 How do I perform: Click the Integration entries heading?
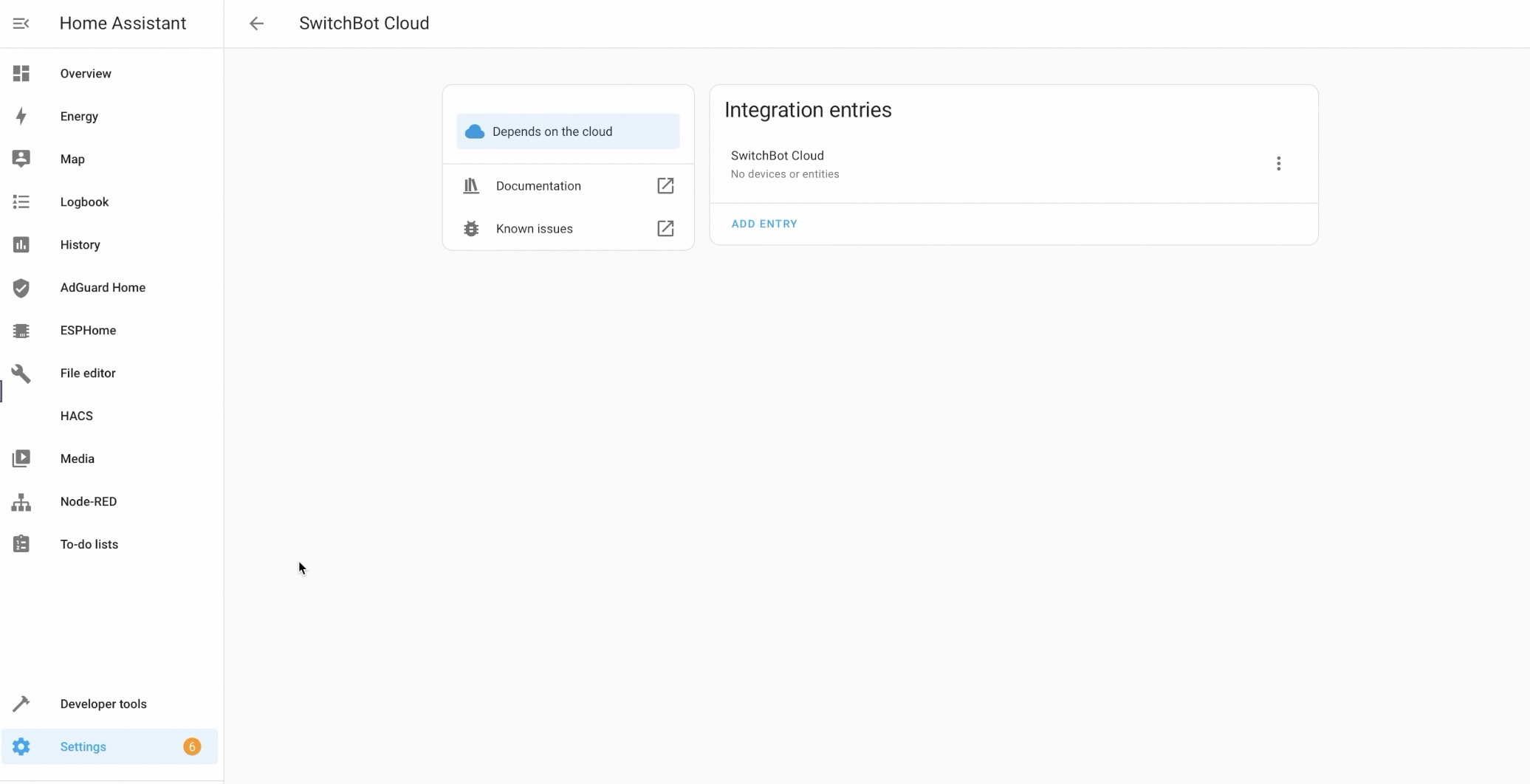[808, 110]
